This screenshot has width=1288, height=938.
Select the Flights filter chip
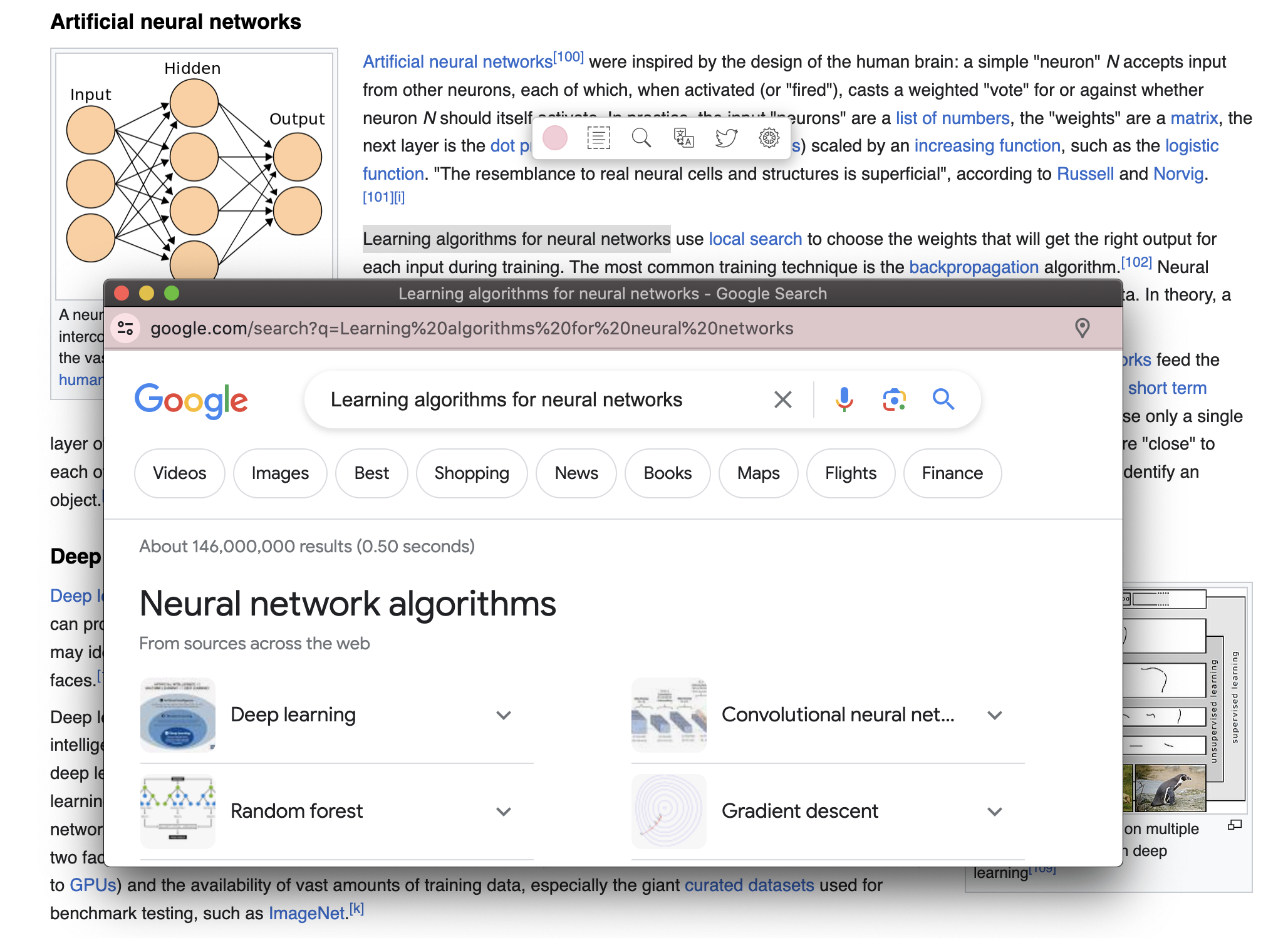[x=851, y=473]
